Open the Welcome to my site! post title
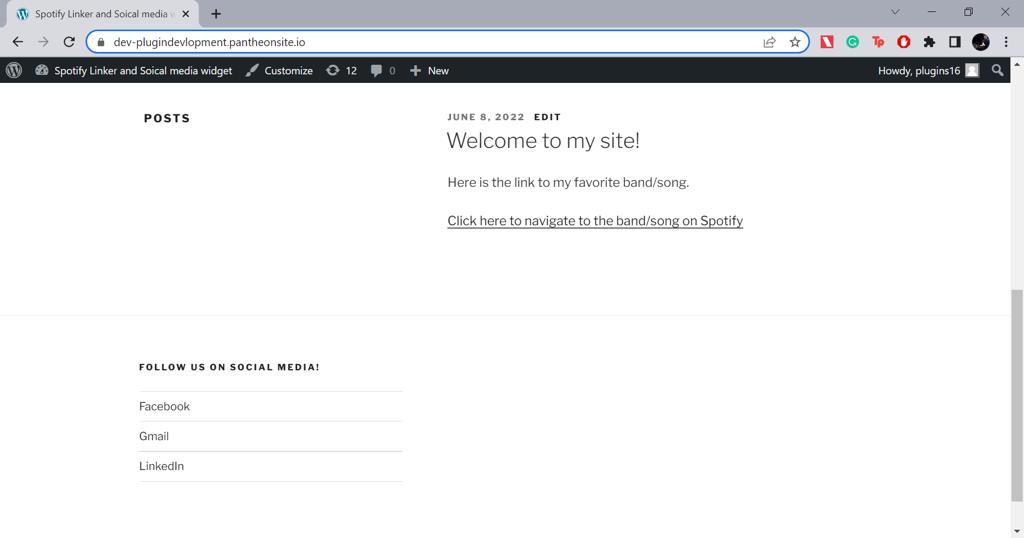1024x538 pixels. click(543, 140)
